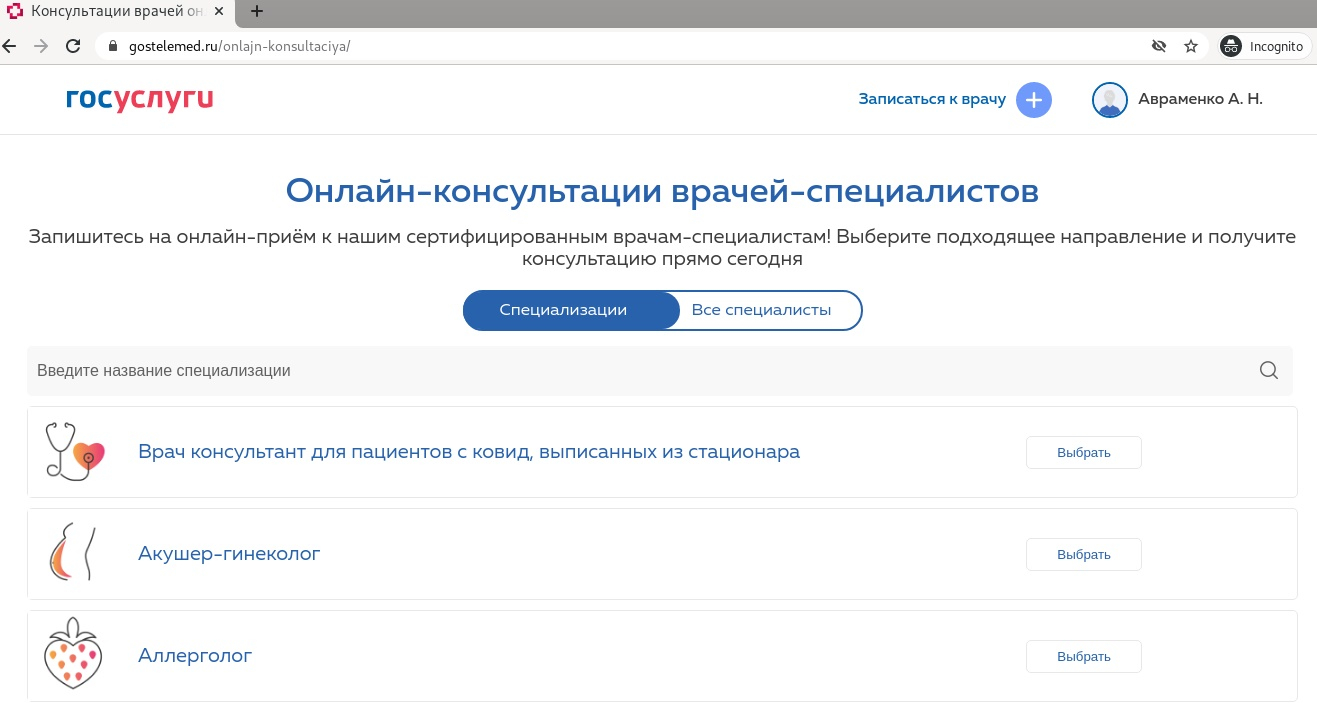Click the Incognito badge icon
Image resolution: width=1317 pixels, height=703 pixels.
(1231, 46)
